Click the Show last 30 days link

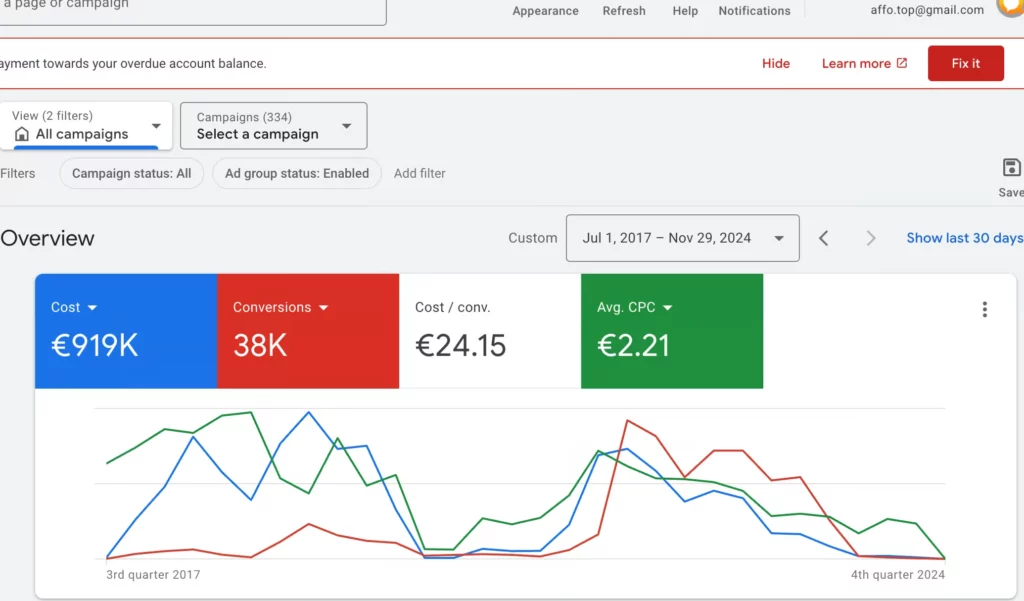coord(965,238)
